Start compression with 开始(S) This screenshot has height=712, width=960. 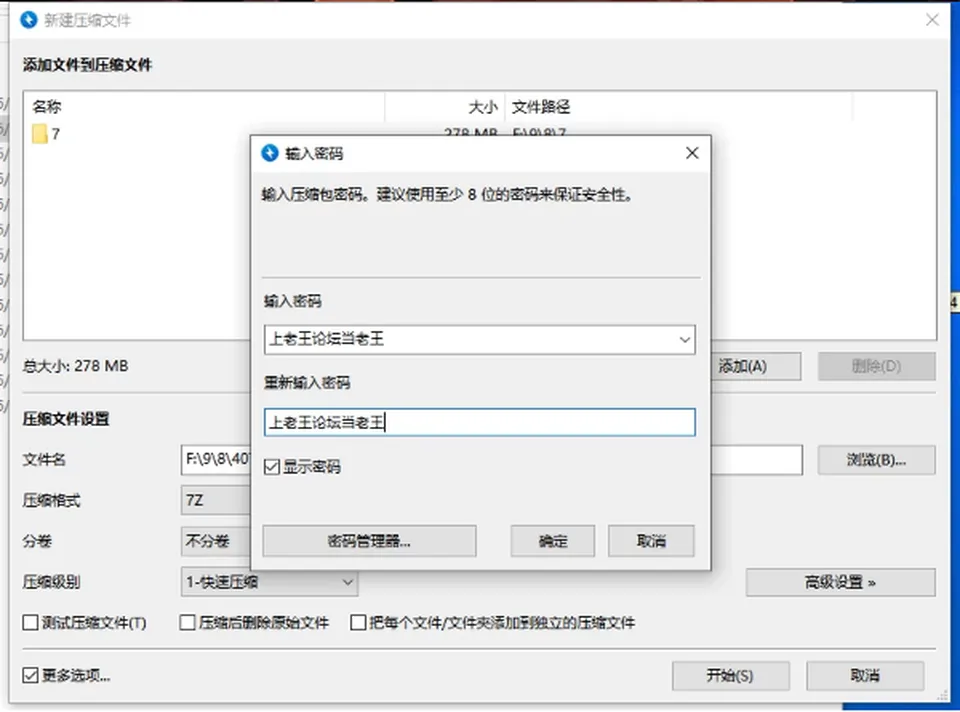tap(730, 676)
